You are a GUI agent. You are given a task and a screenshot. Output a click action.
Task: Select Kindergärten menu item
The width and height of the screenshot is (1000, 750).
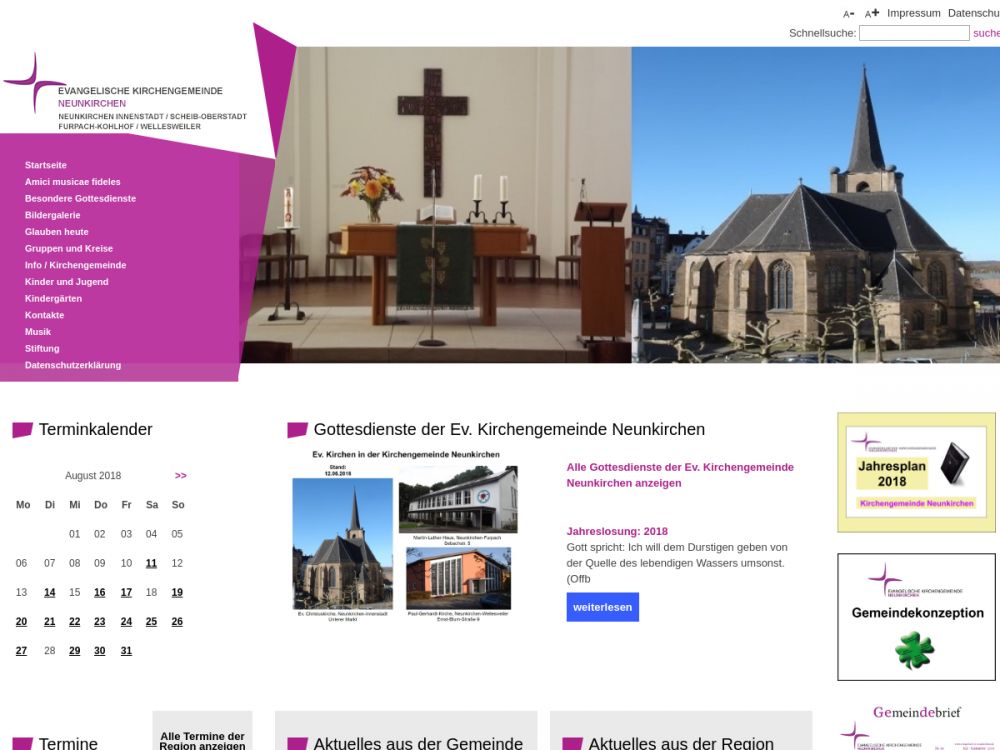click(53, 298)
